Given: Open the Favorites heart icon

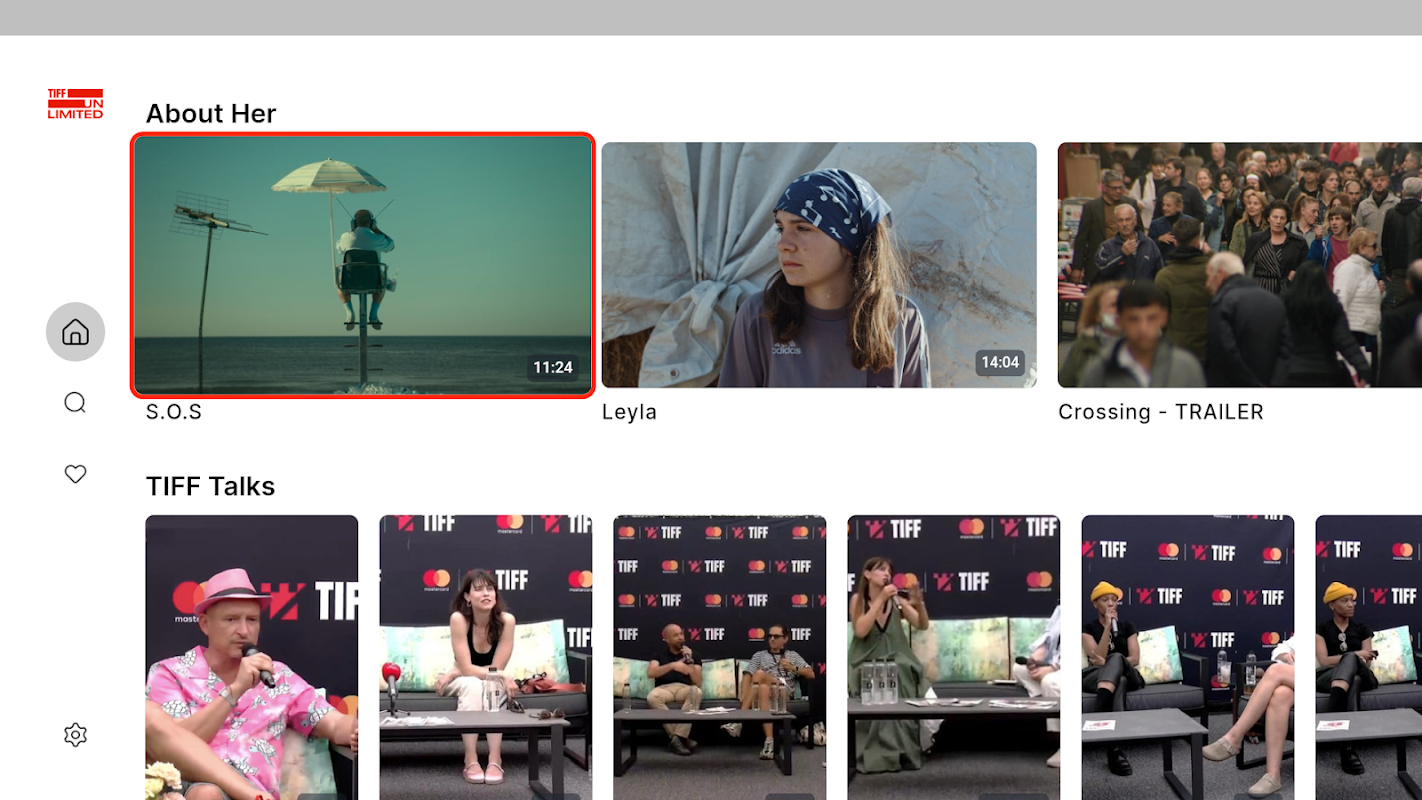Looking at the screenshot, I should point(75,474).
